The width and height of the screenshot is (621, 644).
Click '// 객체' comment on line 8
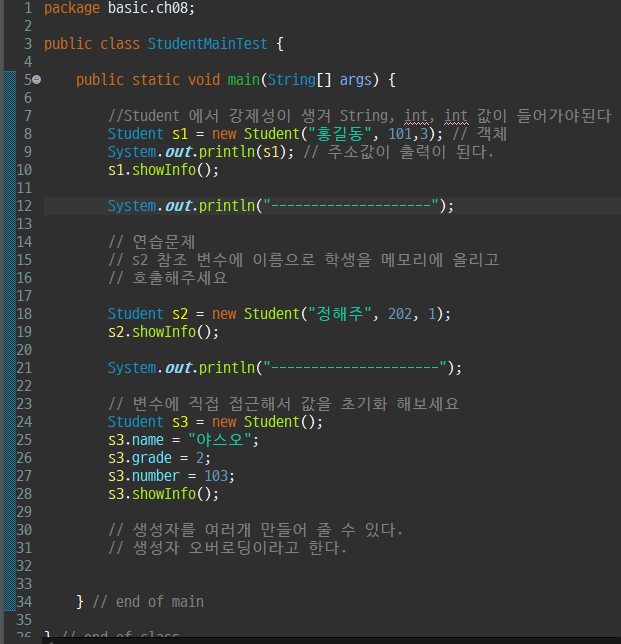(x=480, y=134)
